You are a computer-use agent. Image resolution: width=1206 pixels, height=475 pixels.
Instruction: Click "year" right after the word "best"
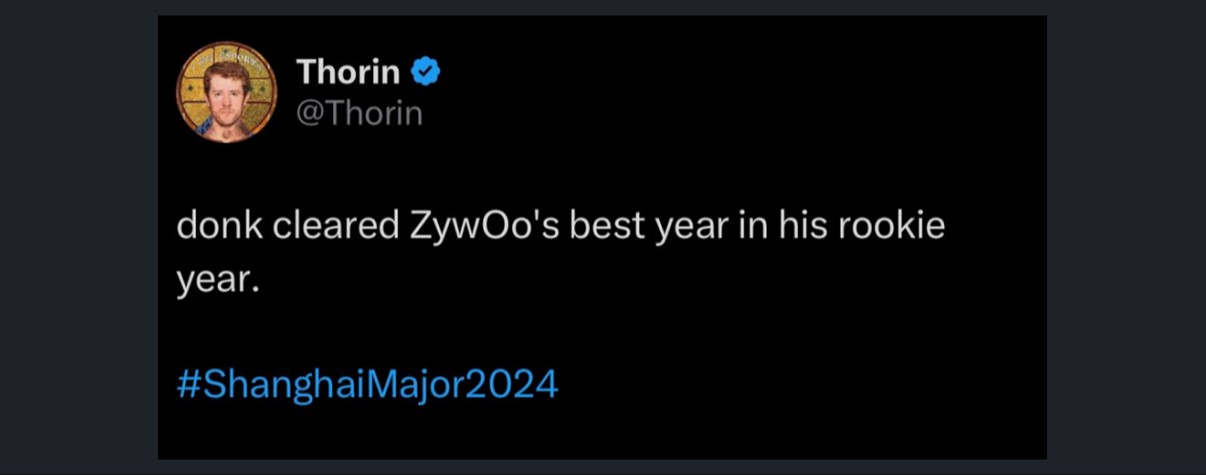click(x=682, y=229)
